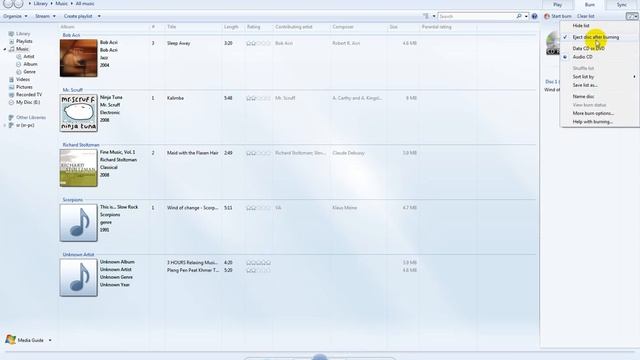Image resolution: width=640 pixels, height=360 pixels.
Task: Open the Recorded TV library icon
Action: point(11,95)
